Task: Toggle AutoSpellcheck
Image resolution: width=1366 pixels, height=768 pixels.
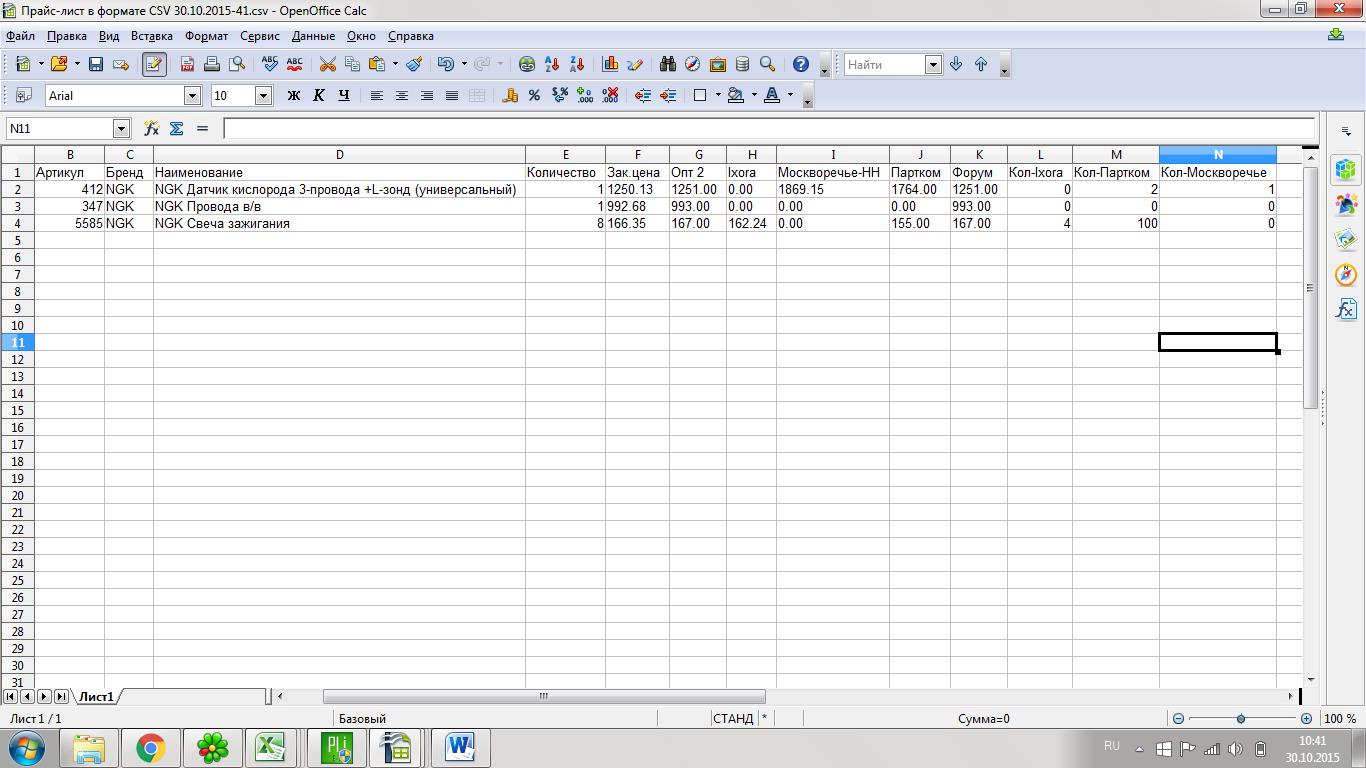Action: [294, 64]
